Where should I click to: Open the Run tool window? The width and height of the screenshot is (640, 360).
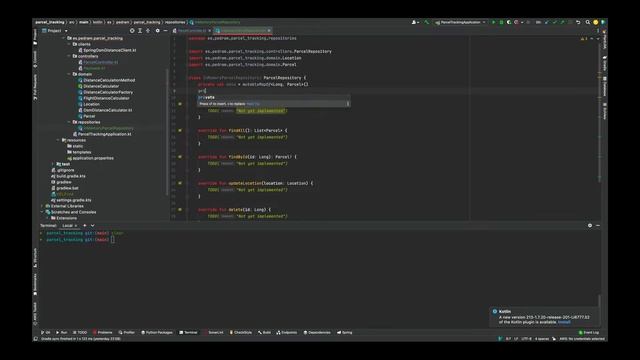click(62, 333)
